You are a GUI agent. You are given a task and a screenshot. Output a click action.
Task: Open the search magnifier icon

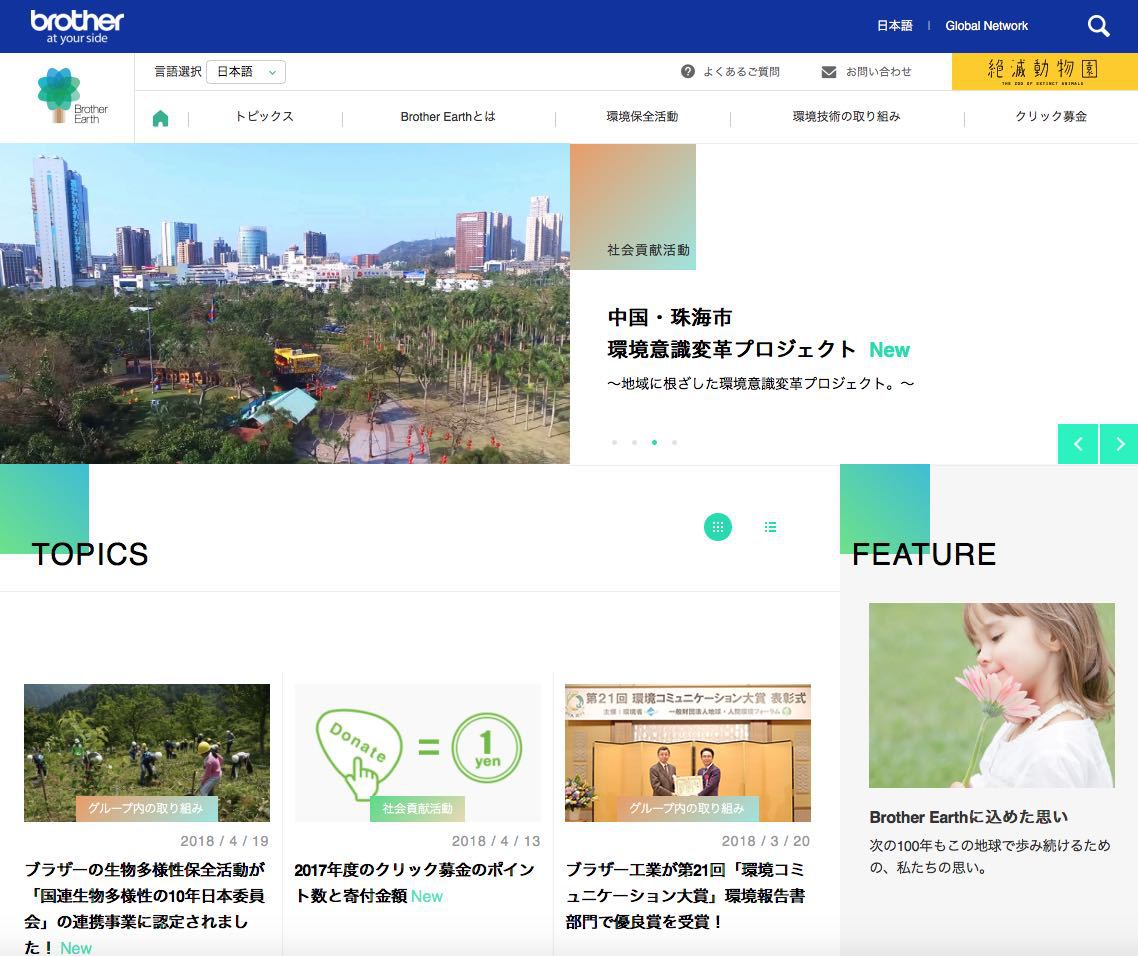click(1098, 26)
